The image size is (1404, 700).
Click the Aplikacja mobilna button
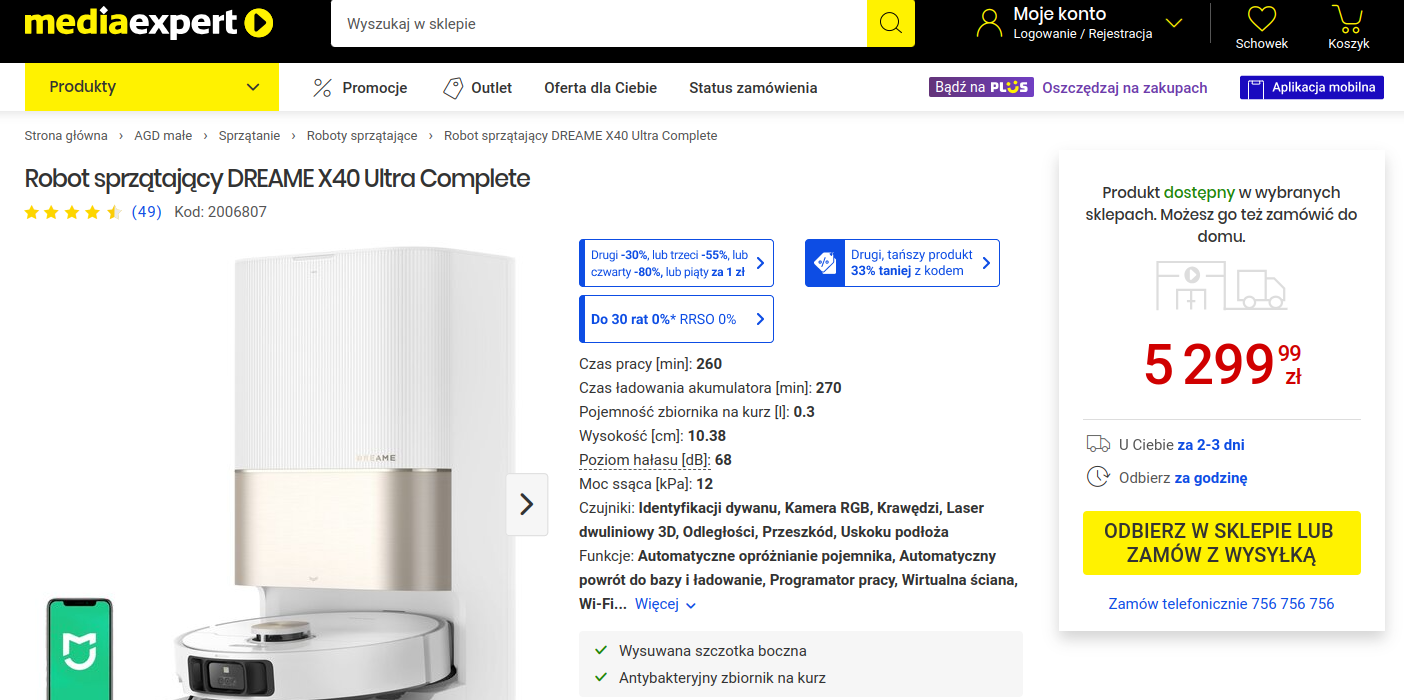point(1312,88)
